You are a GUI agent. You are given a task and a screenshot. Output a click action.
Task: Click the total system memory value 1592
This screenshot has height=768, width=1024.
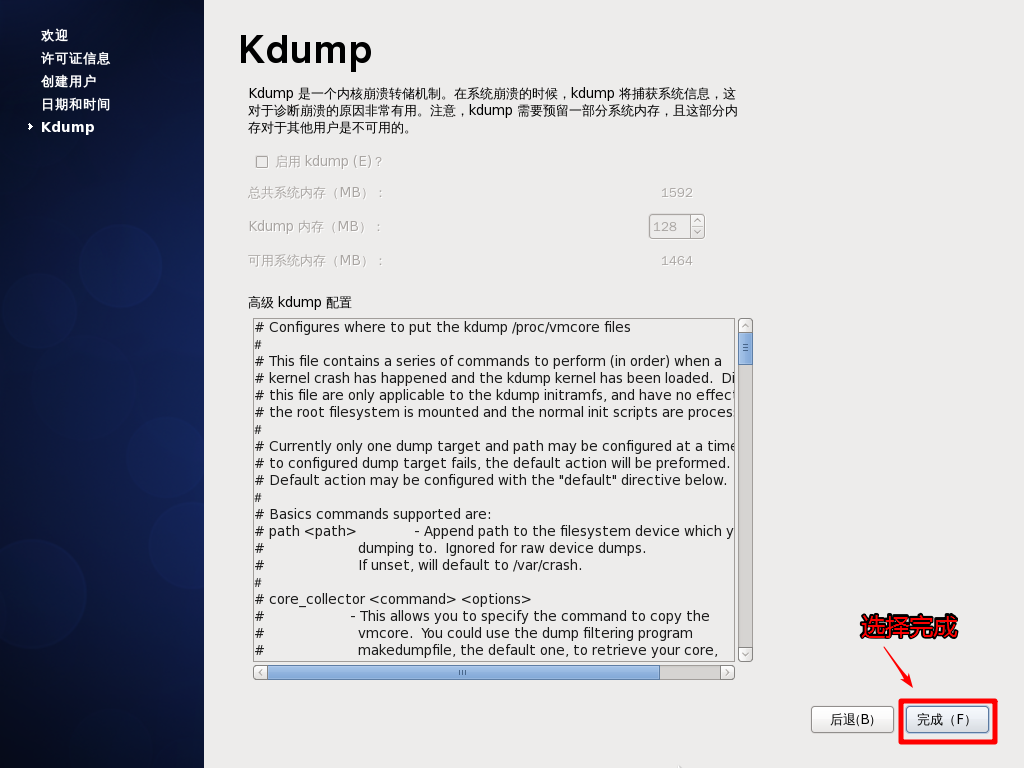tap(677, 193)
